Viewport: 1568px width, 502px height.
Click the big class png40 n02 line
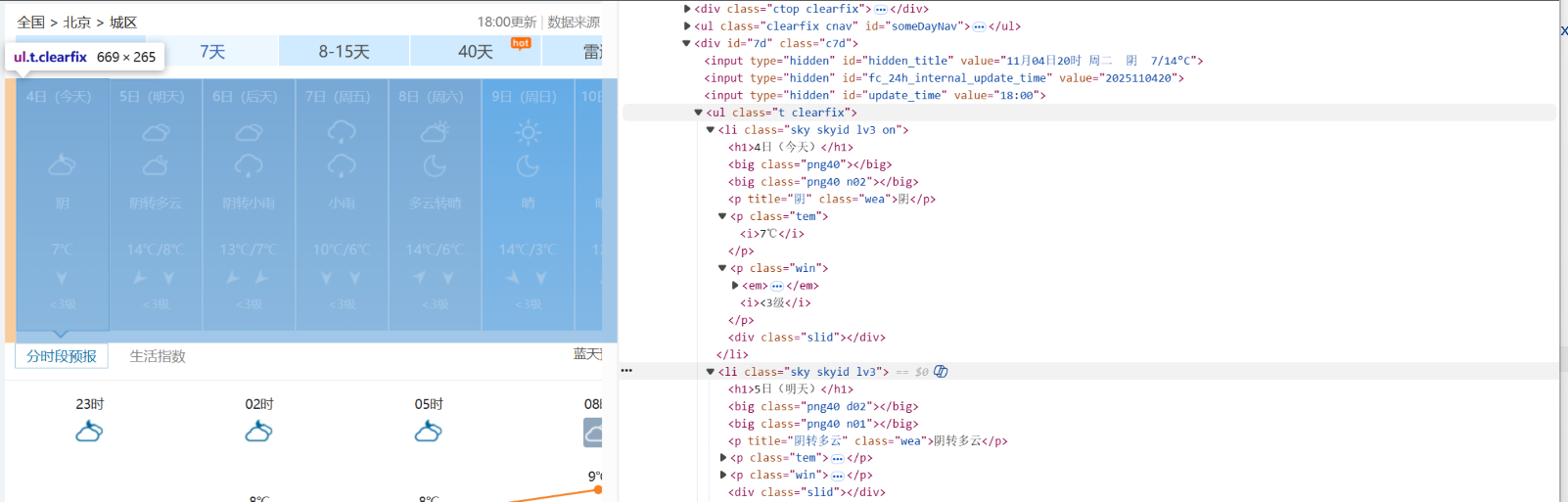[x=823, y=182]
